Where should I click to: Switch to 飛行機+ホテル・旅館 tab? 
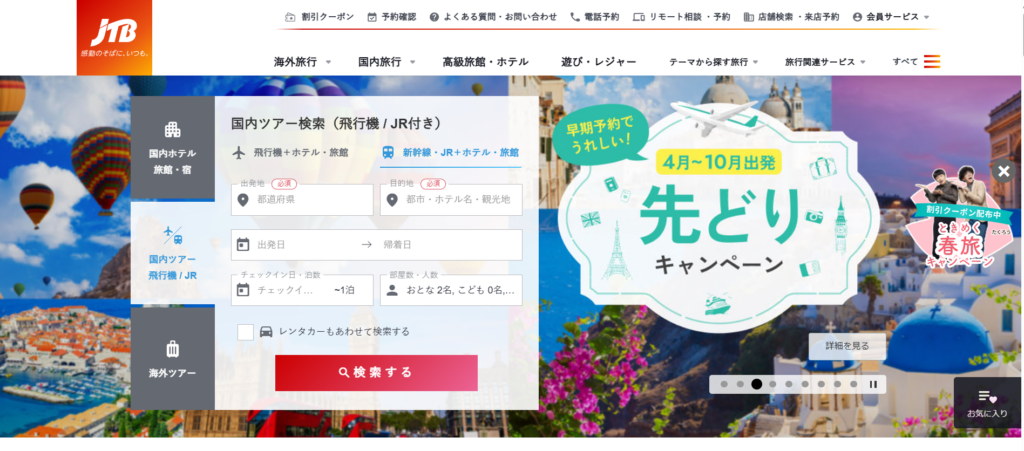point(291,152)
